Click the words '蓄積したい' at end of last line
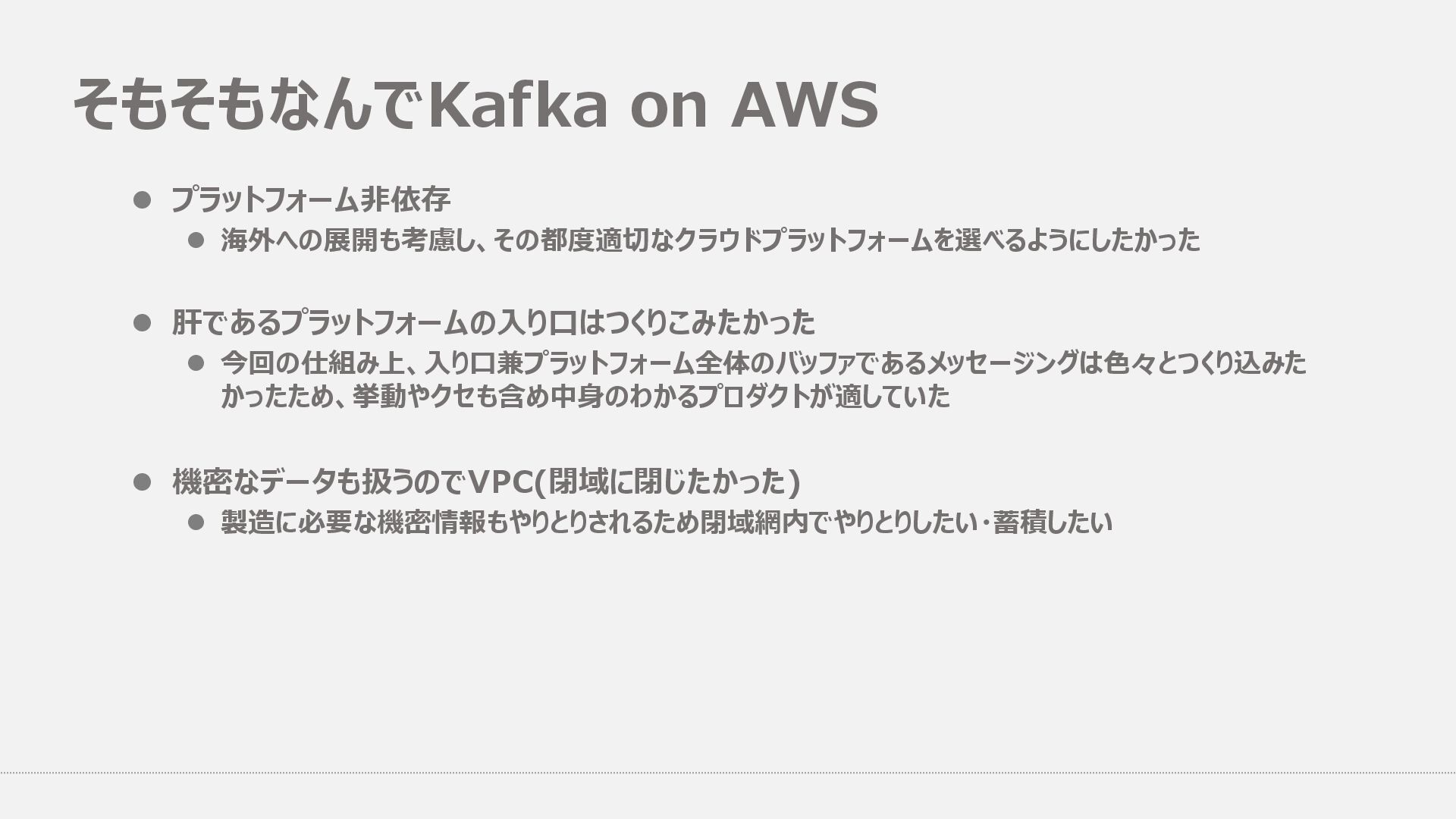The height and width of the screenshot is (819, 1456). (1053, 522)
